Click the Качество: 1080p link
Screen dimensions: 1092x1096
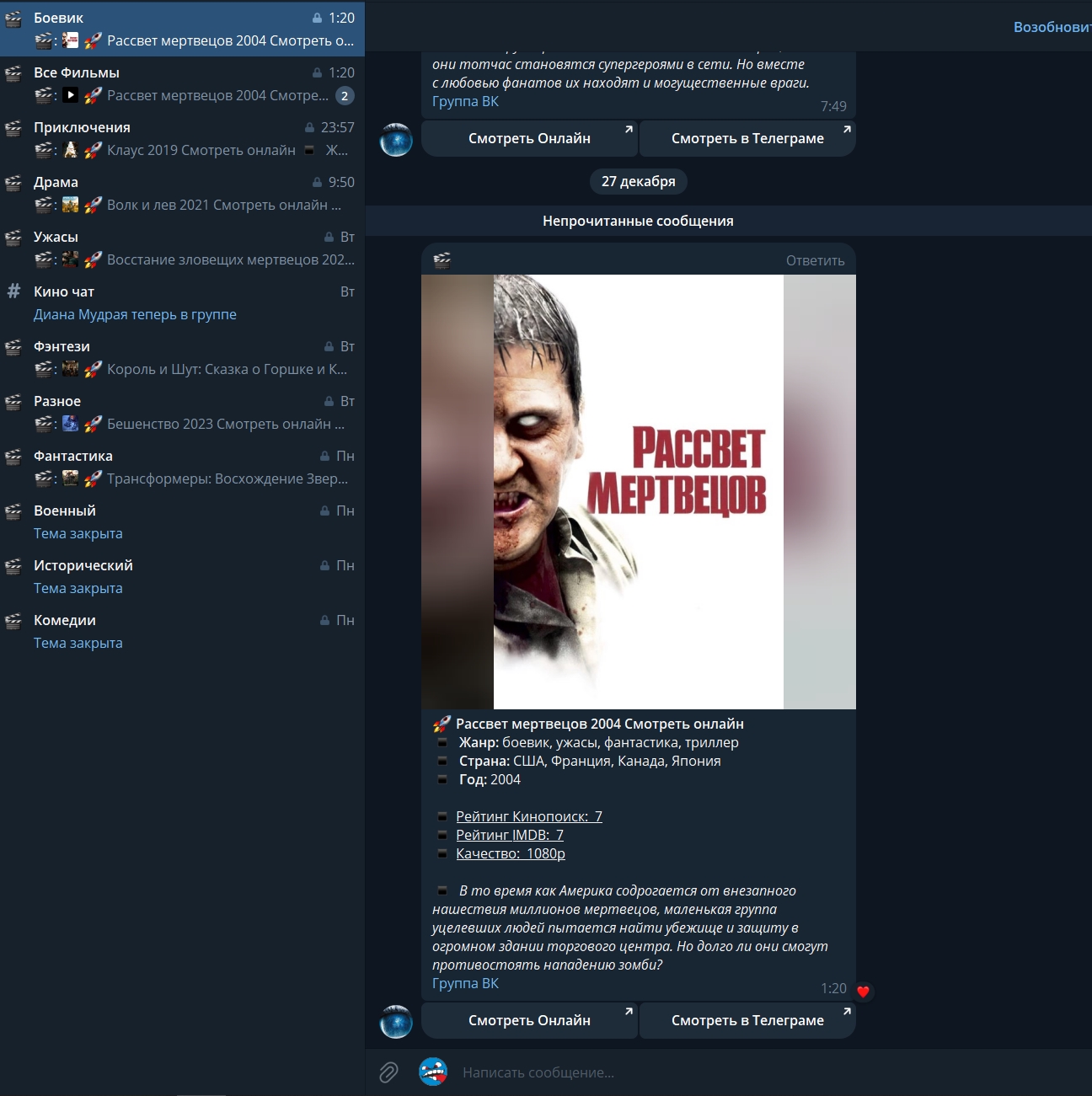click(x=511, y=853)
